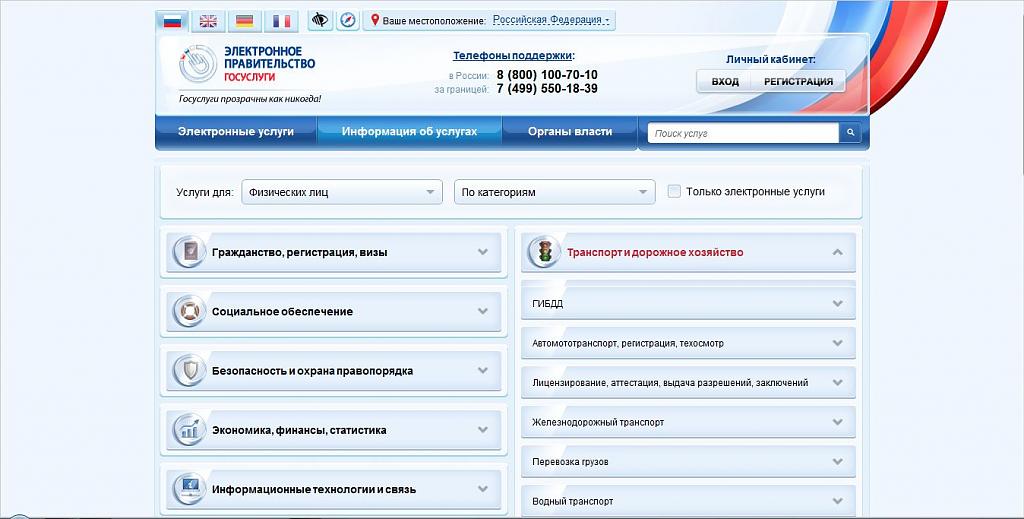The height and width of the screenshot is (519, 1024).
Task: Expand Экономика, финансы, статистика chevron
Action: [x=483, y=430]
